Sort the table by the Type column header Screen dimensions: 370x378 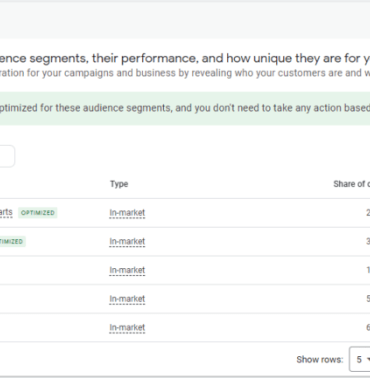[119, 184]
